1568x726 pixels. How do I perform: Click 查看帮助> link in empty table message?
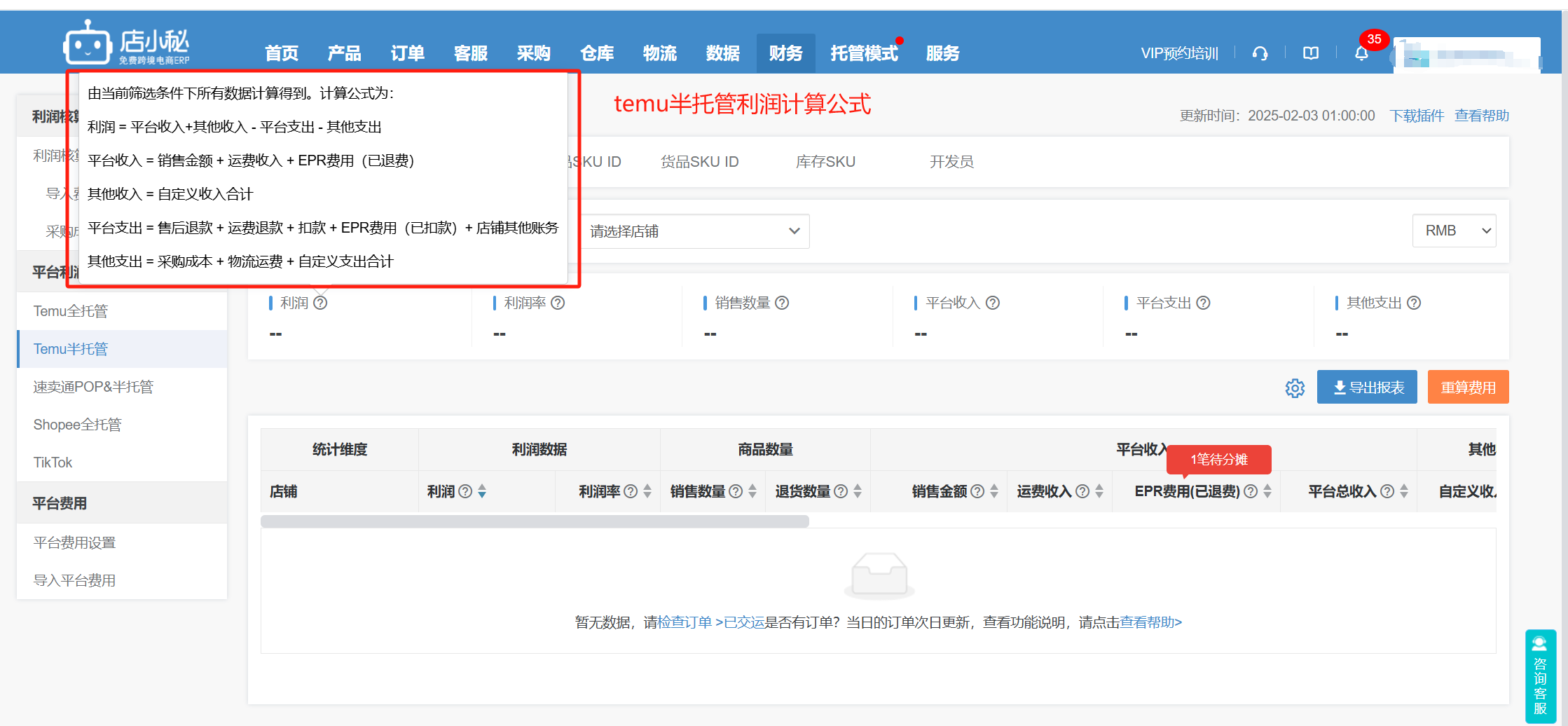tap(1151, 622)
